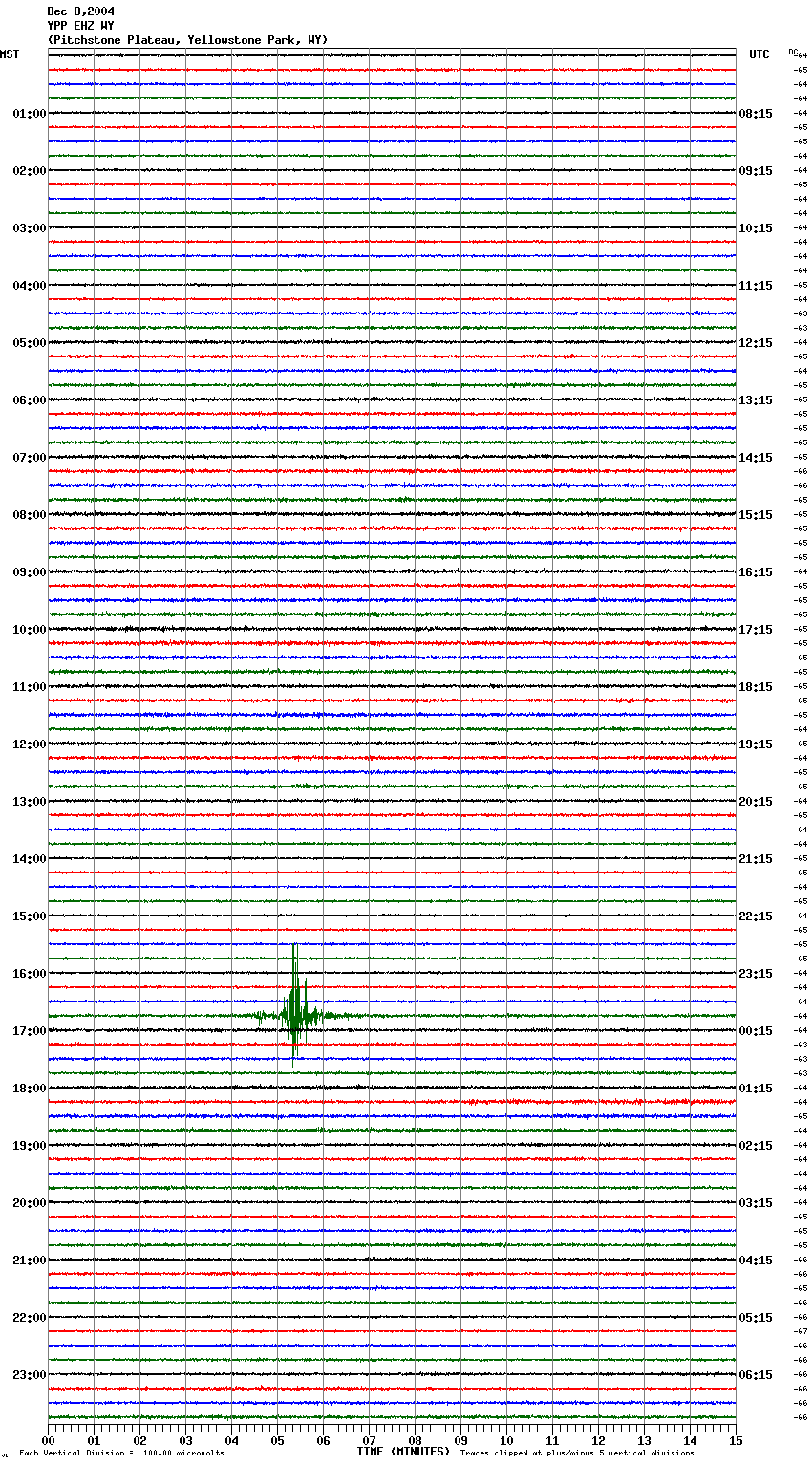Click the MST column header

[10, 54]
